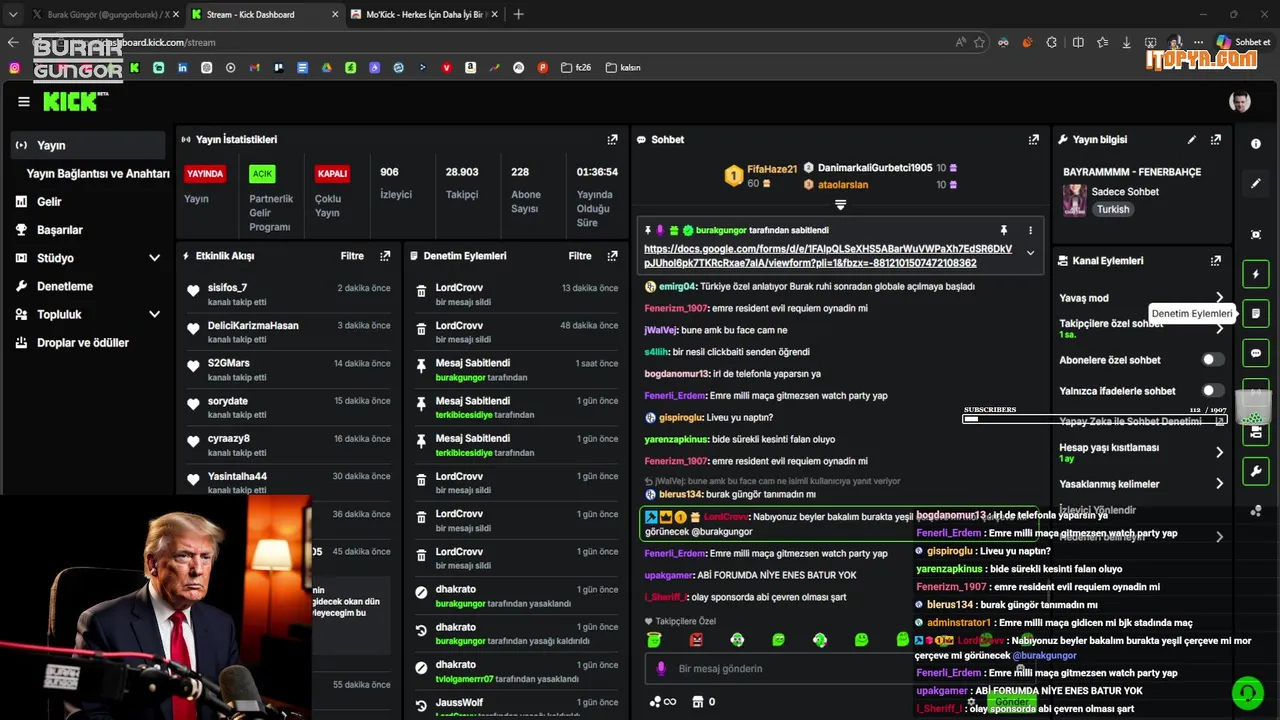This screenshot has width=1280, height=720.
Task: Open Hesap yaşı kısıtlaması settings
Action: coord(1219,453)
